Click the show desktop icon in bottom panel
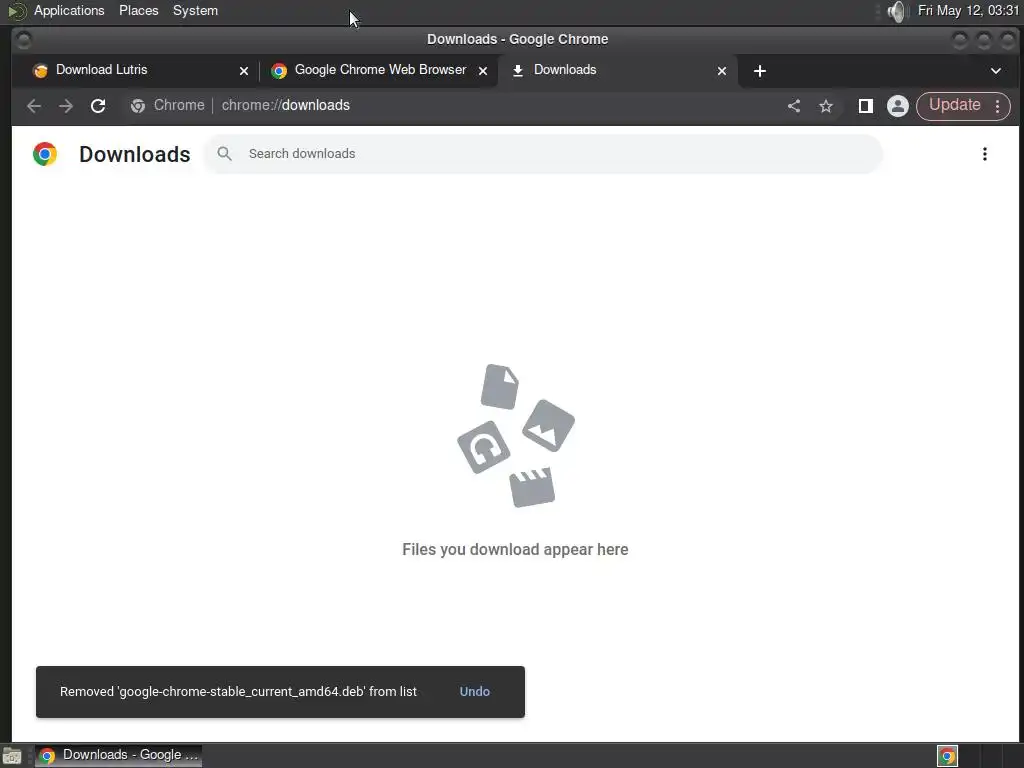This screenshot has width=1024, height=768. pos(12,756)
